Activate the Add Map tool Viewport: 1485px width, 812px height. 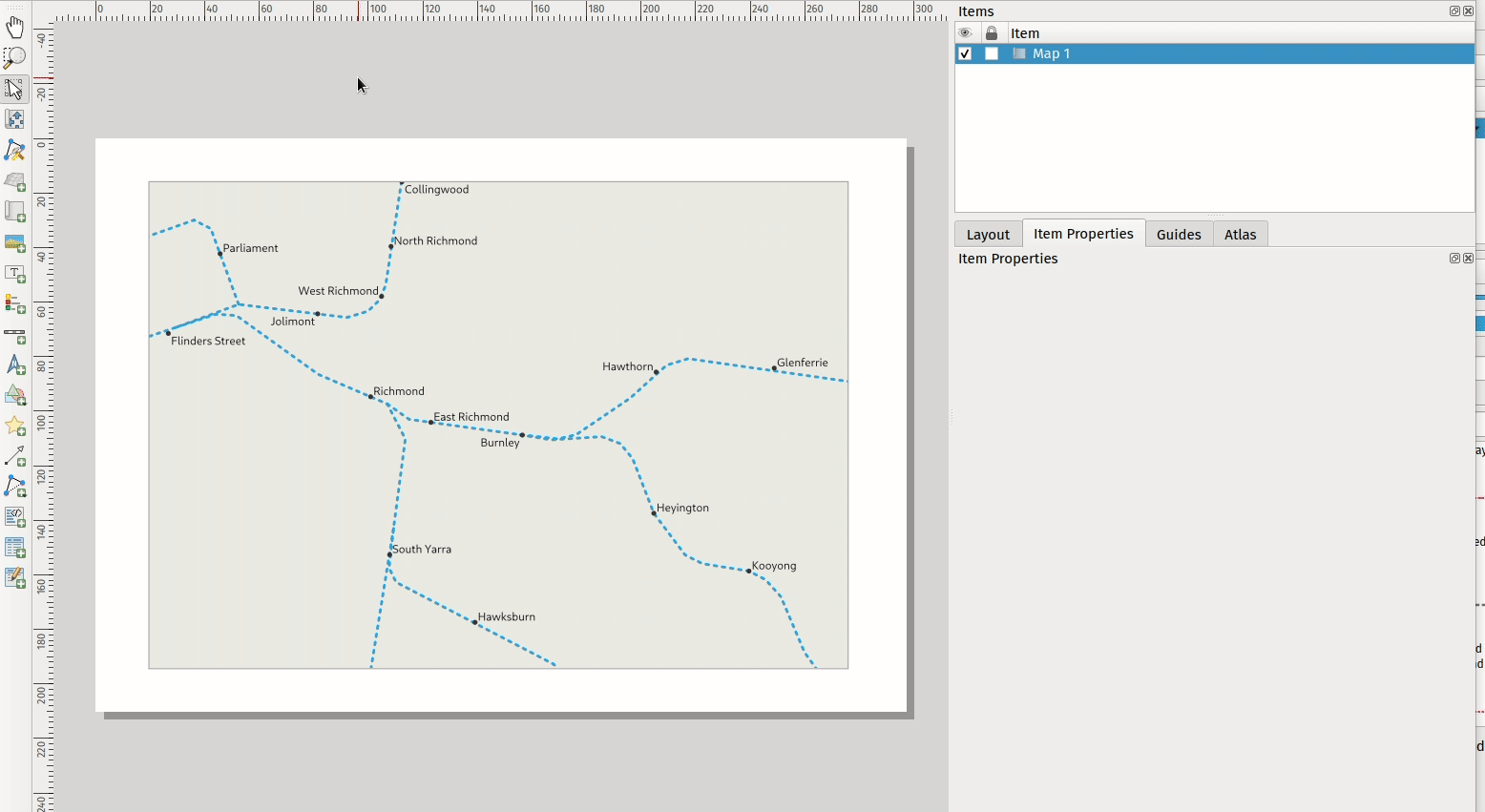tap(14, 181)
